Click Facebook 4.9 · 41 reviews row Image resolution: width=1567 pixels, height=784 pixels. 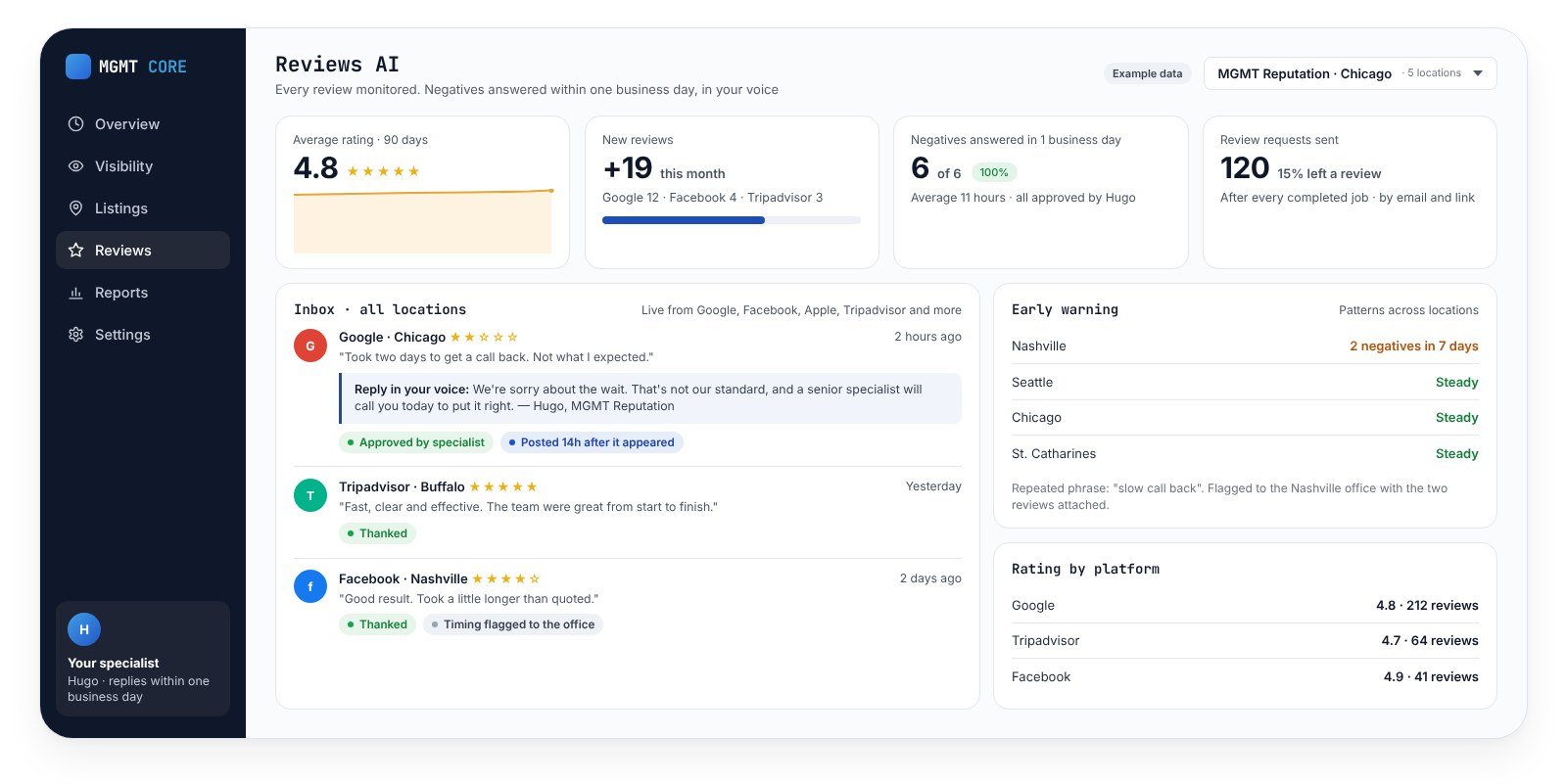click(1245, 677)
